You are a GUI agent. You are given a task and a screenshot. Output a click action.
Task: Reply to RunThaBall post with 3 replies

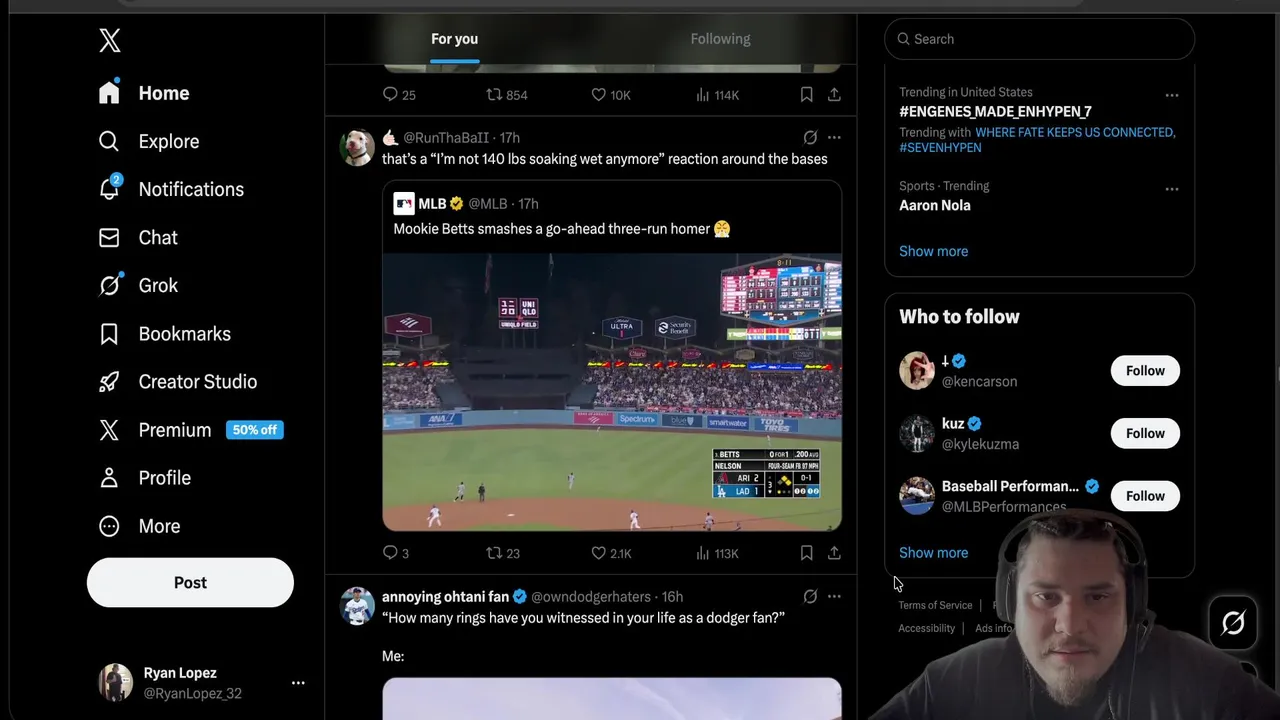pos(396,553)
